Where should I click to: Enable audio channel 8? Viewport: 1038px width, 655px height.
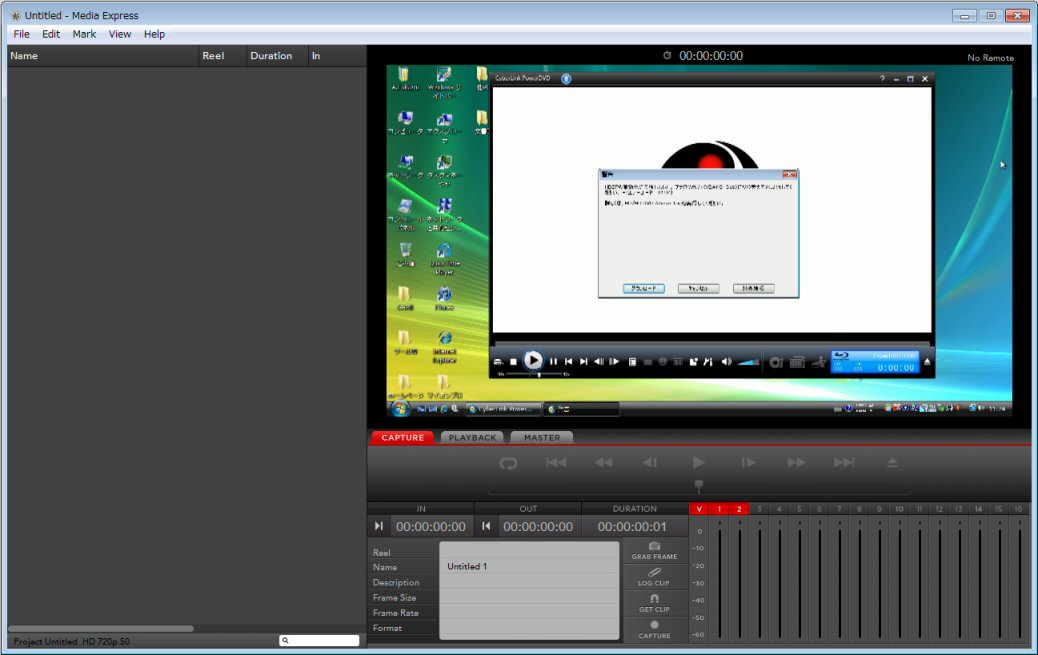coord(859,509)
